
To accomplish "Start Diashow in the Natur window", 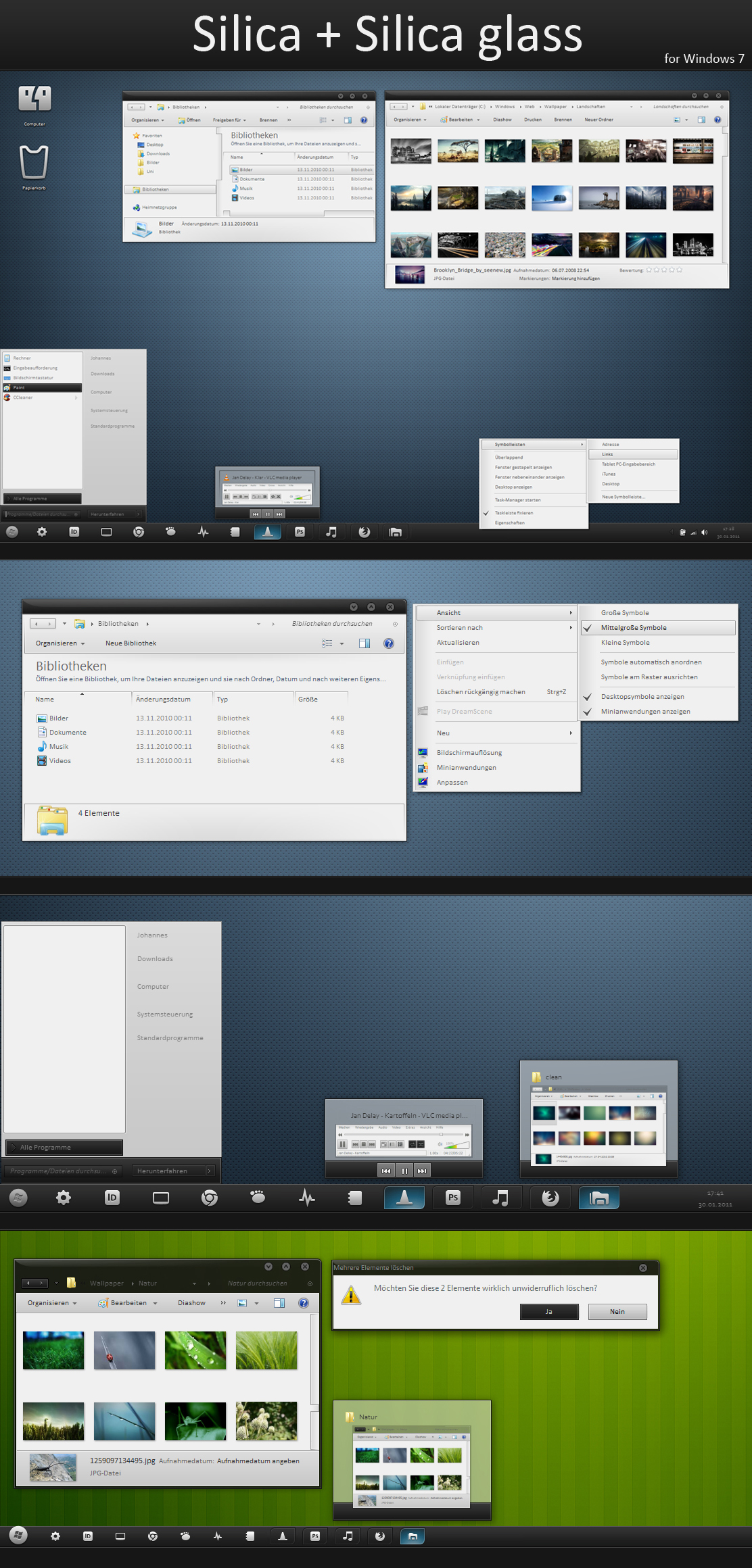I will point(191,1303).
